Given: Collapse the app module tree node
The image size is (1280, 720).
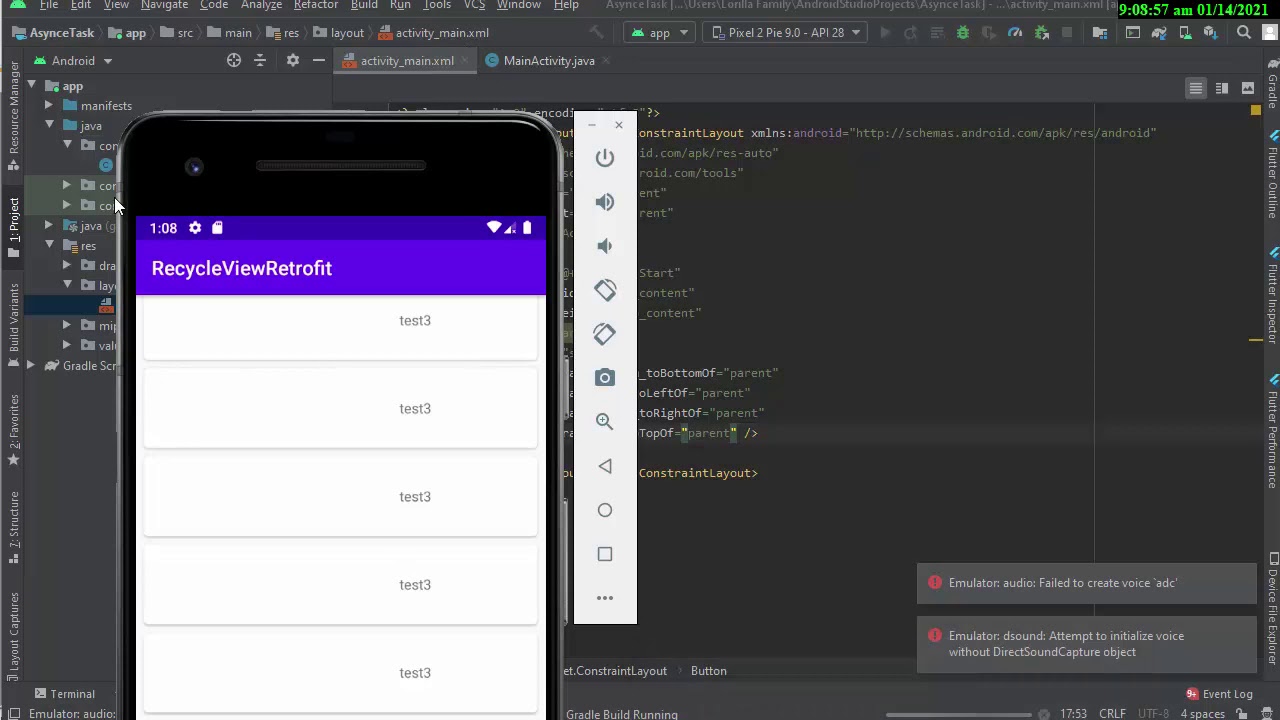Looking at the screenshot, I should (31, 86).
